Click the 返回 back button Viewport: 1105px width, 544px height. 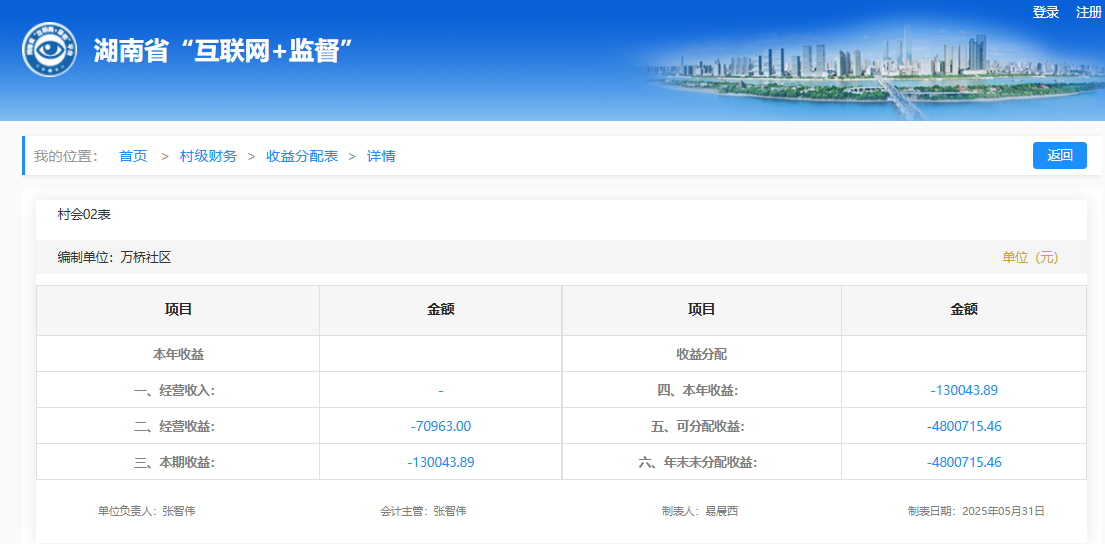[x=1060, y=156]
